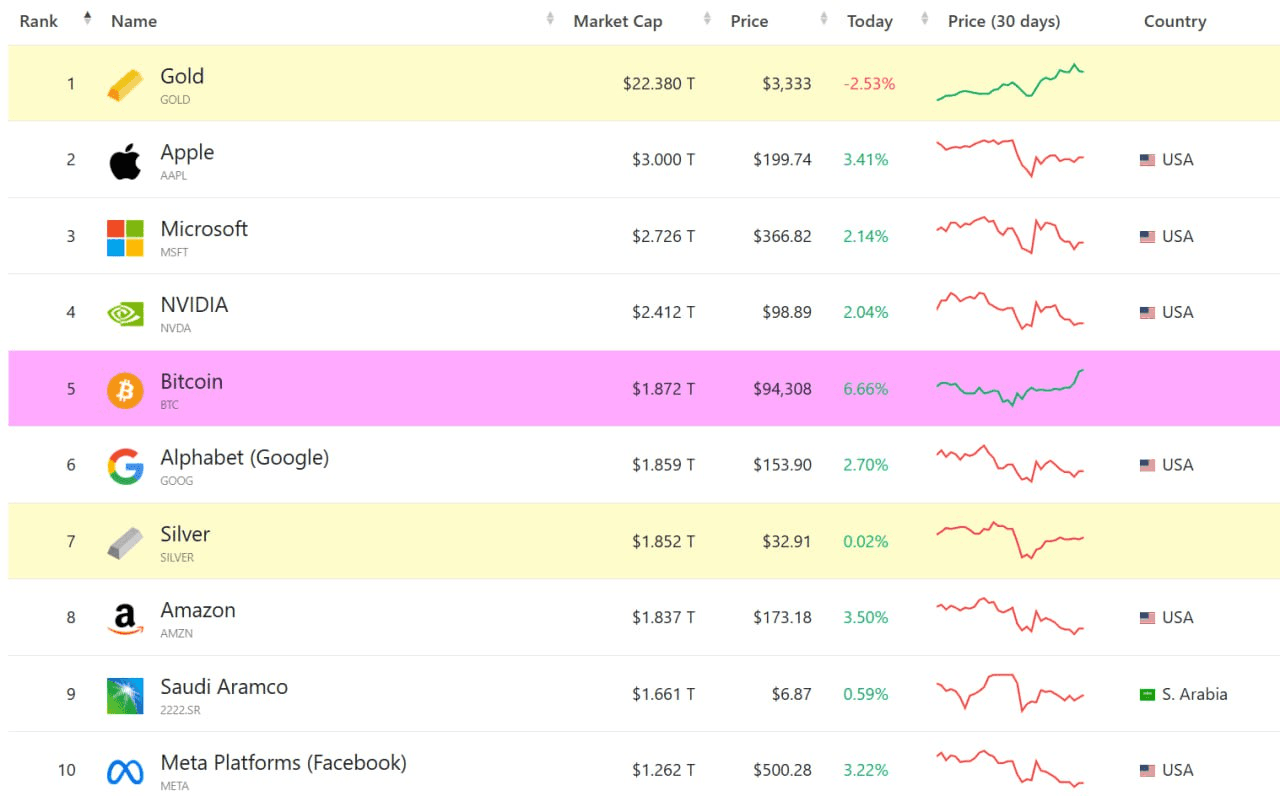Click the Meta logo icon
The height and width of the screenshot is (796, 1280).
125,772
